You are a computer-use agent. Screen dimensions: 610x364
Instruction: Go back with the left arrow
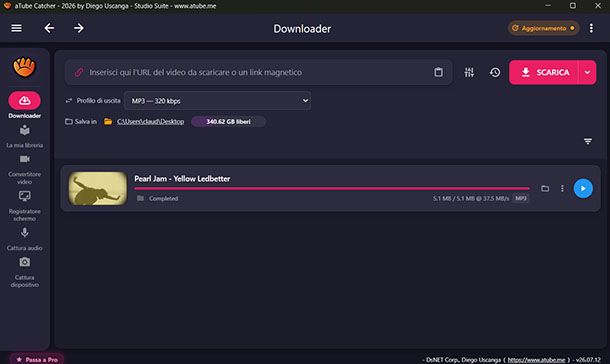point(49,28)
